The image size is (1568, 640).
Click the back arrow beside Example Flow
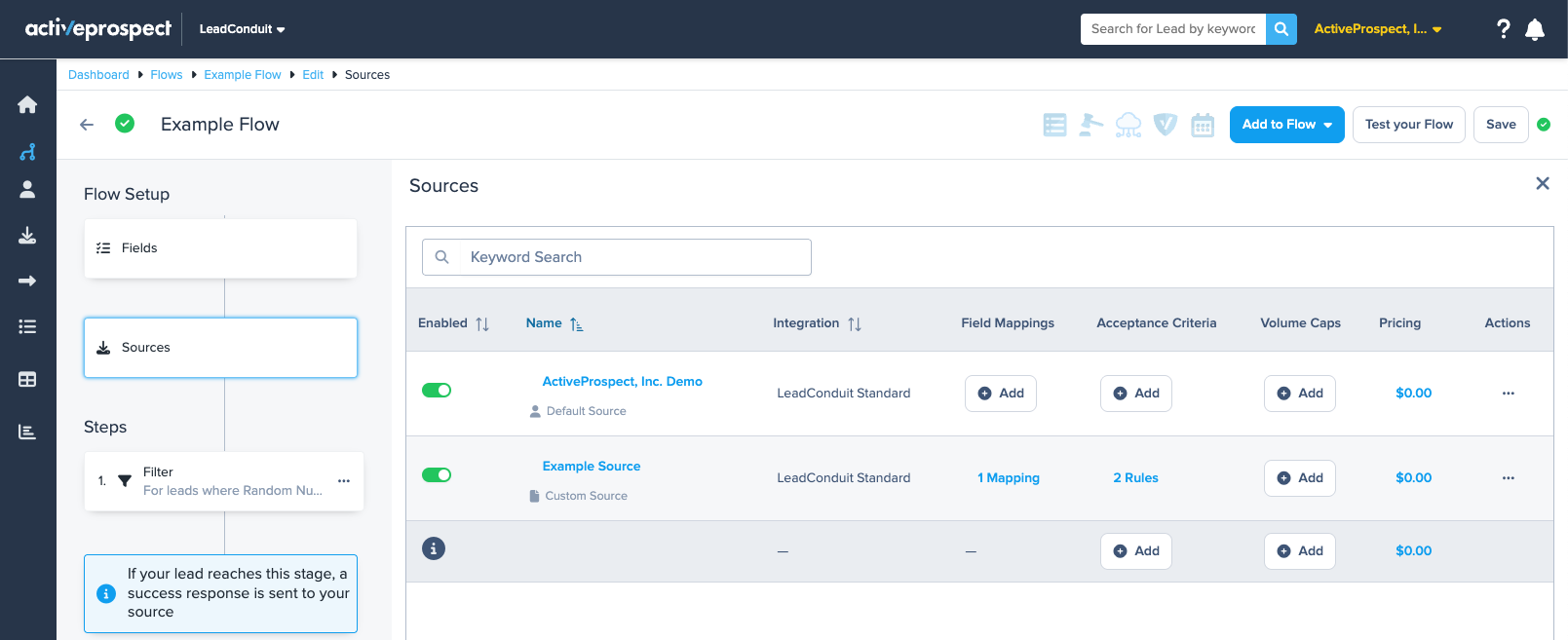tap(87, 125)
